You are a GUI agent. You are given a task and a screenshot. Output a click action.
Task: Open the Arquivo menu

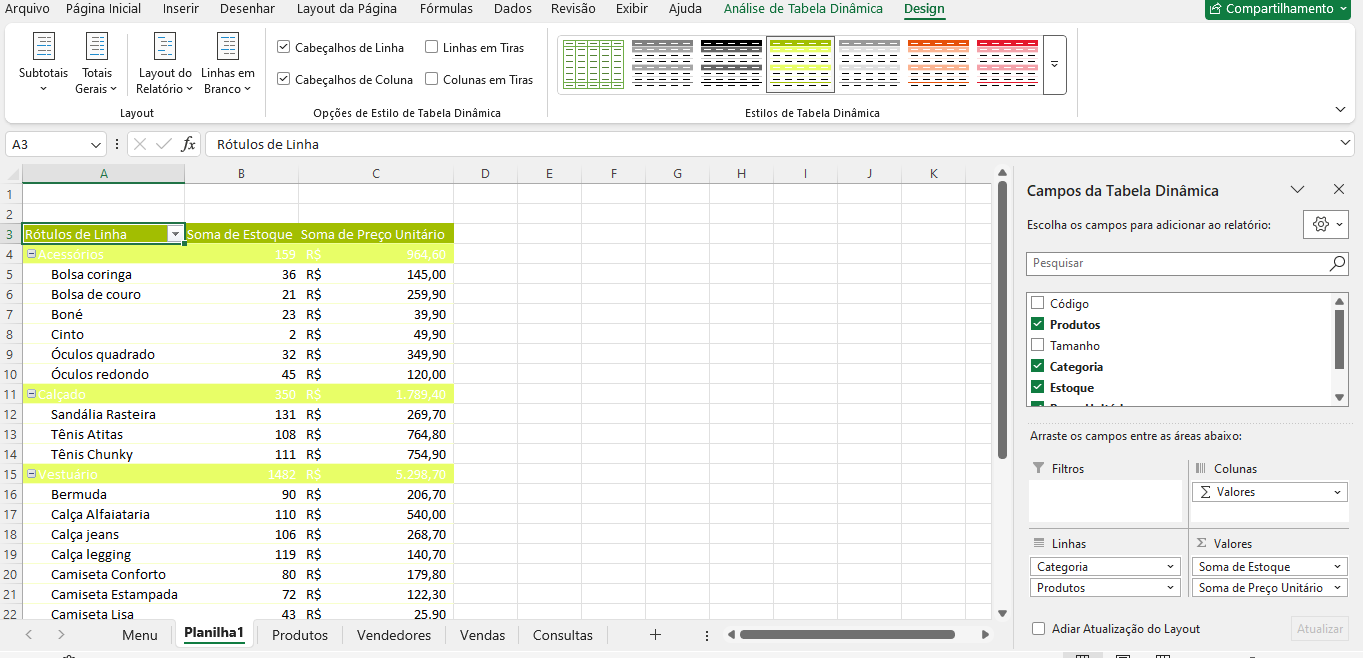pyautogui.click(x=27, y=9)
